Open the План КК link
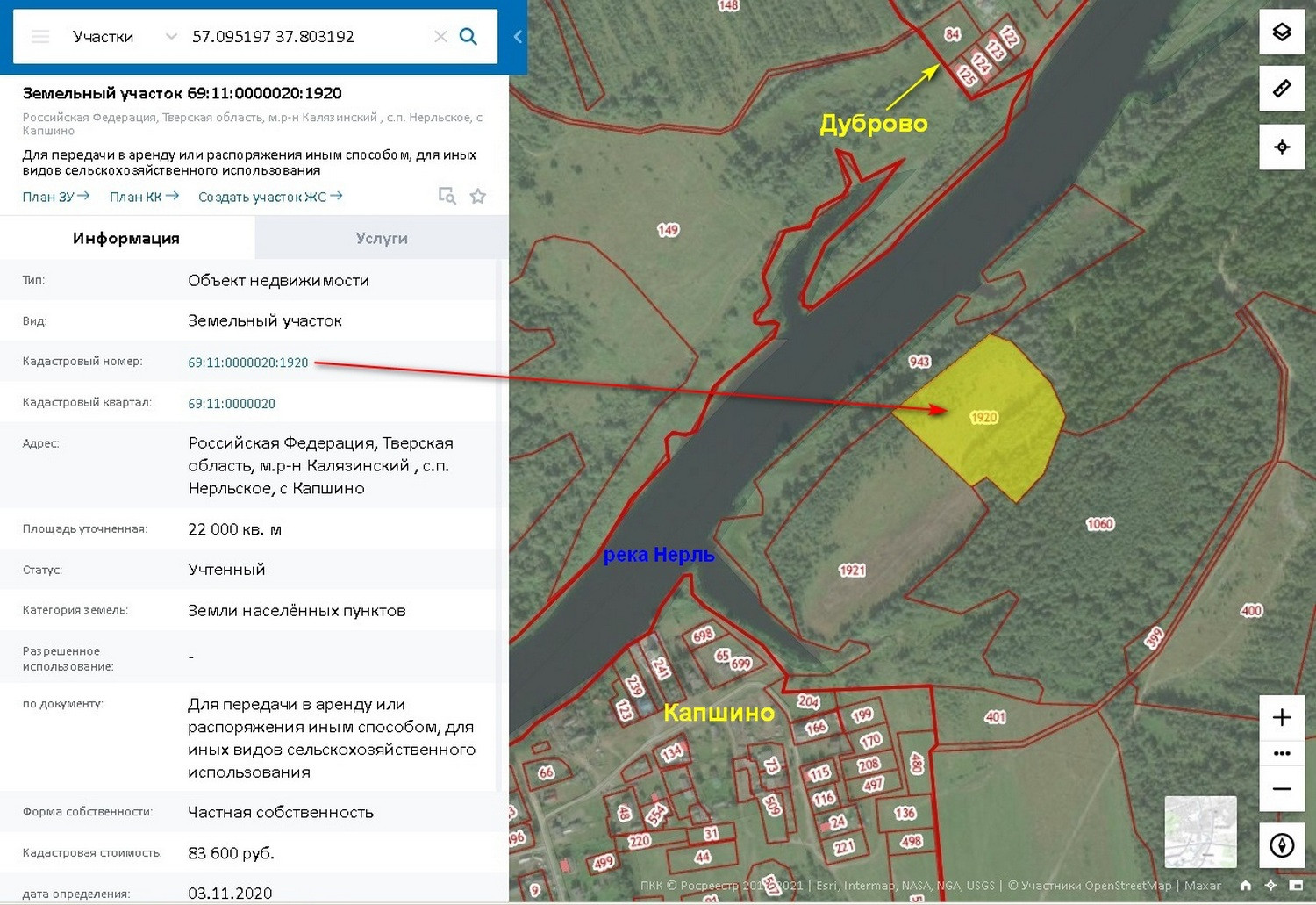This screenshot has height=905, width=1316. pyautogui.click(x=144, y=197)
